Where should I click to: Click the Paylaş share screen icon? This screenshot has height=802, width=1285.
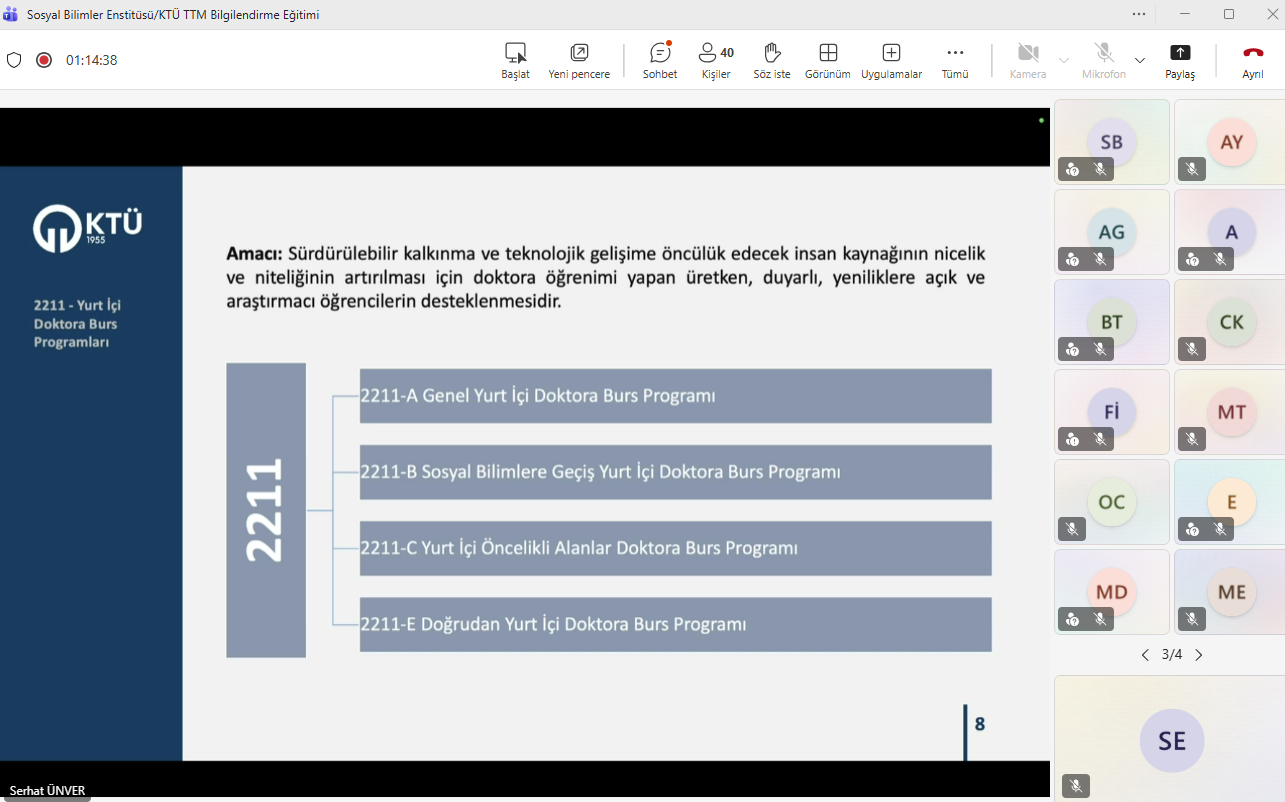pos(1180,60)
